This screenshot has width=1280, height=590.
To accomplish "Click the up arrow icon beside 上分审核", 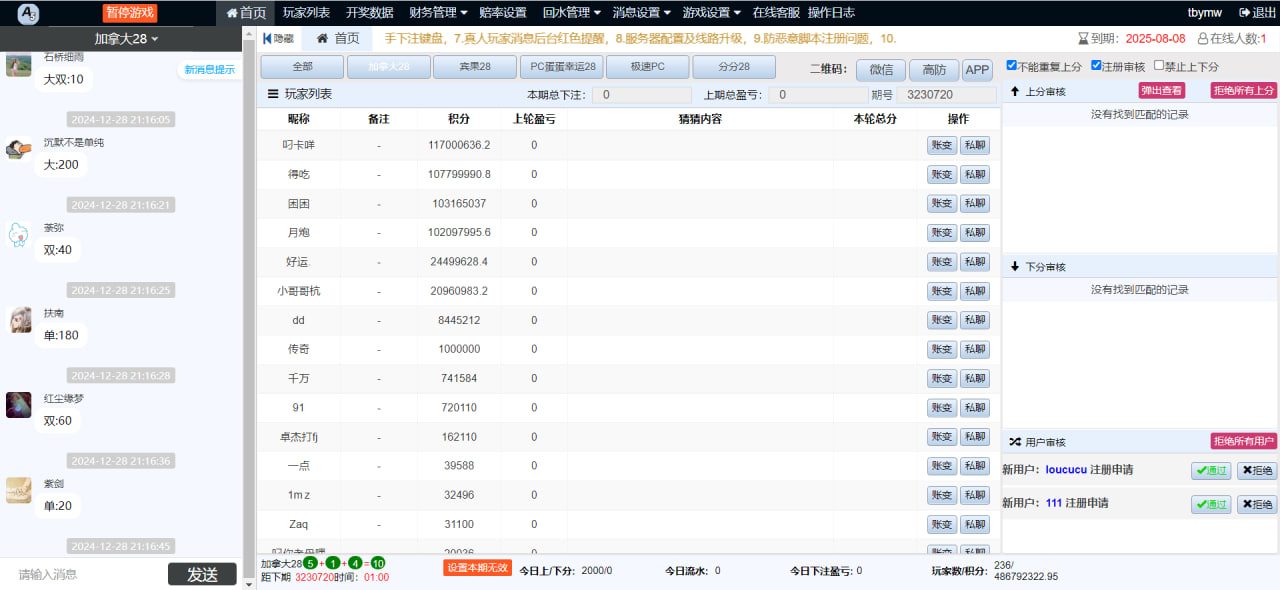I will point(1015,91).
